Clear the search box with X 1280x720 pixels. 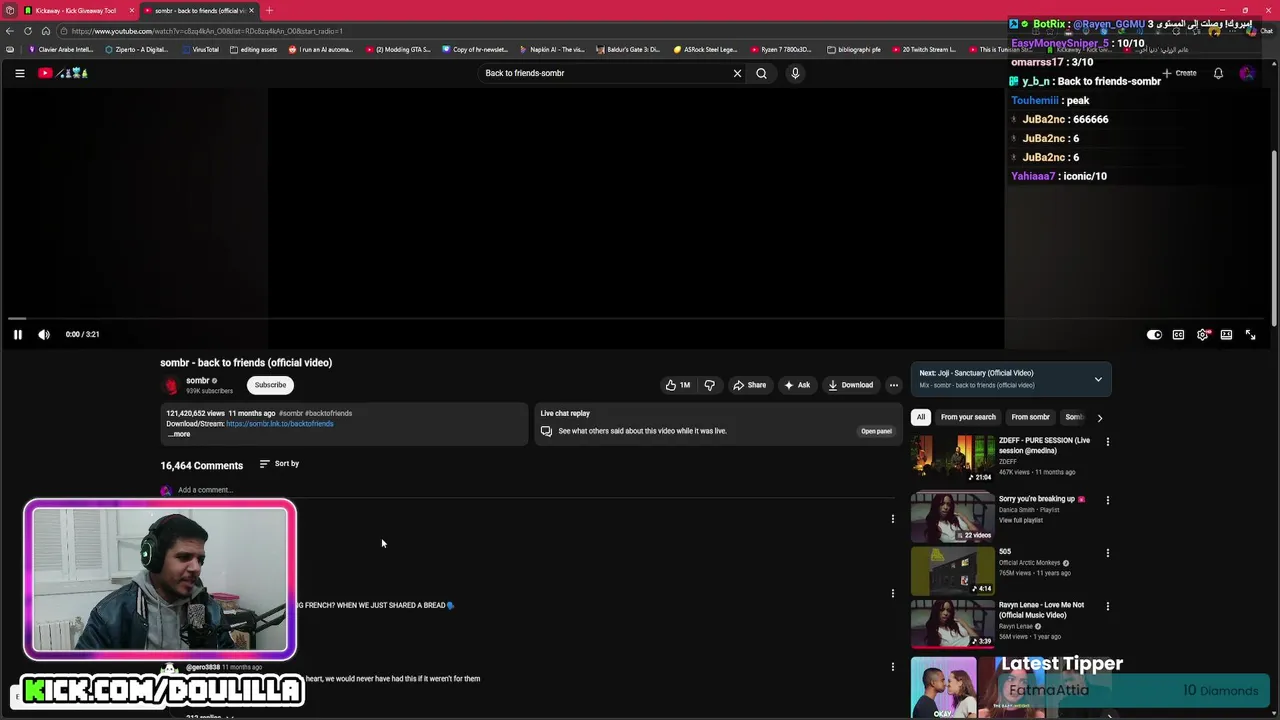click(x=737, y=73)
